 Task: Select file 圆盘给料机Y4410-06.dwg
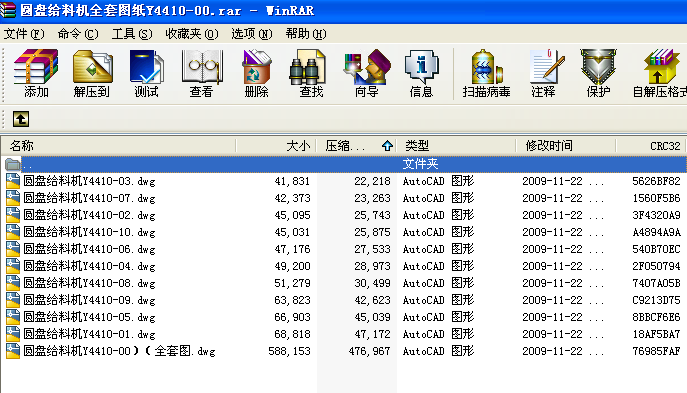point(89,249)
